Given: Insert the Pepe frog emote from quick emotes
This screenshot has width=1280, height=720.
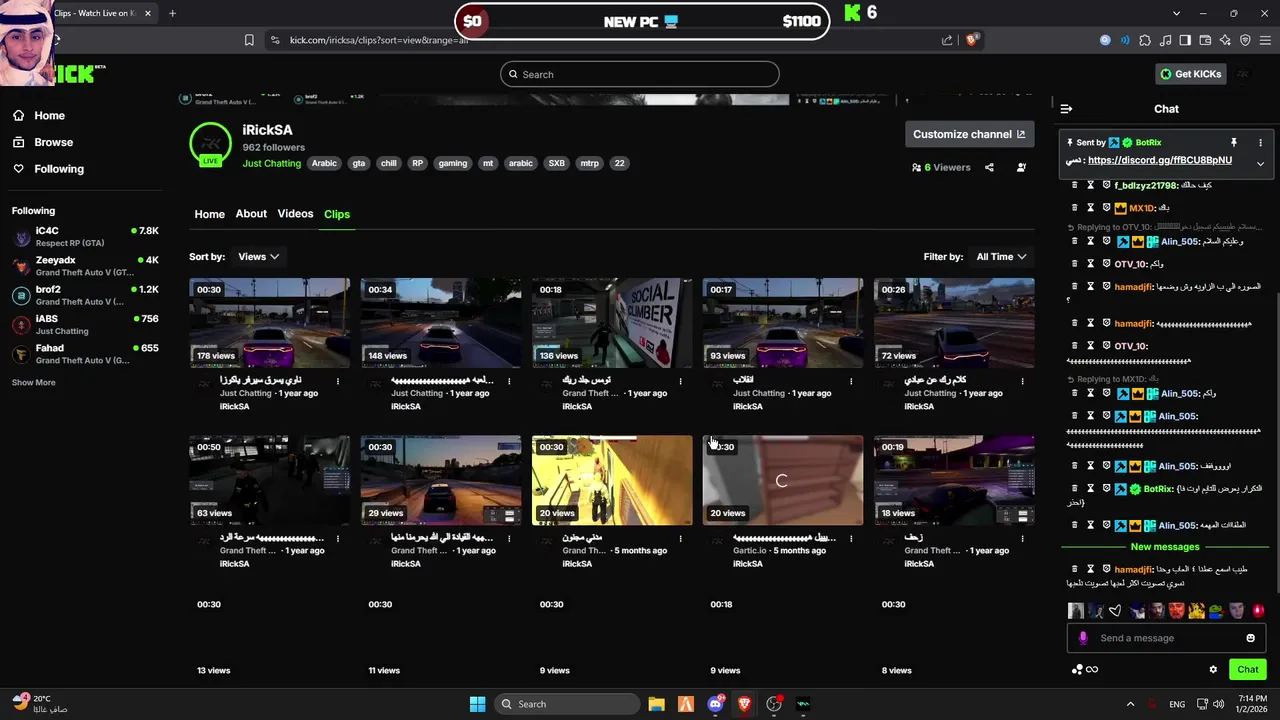Looking at the screenshot, I should 1217,611.
